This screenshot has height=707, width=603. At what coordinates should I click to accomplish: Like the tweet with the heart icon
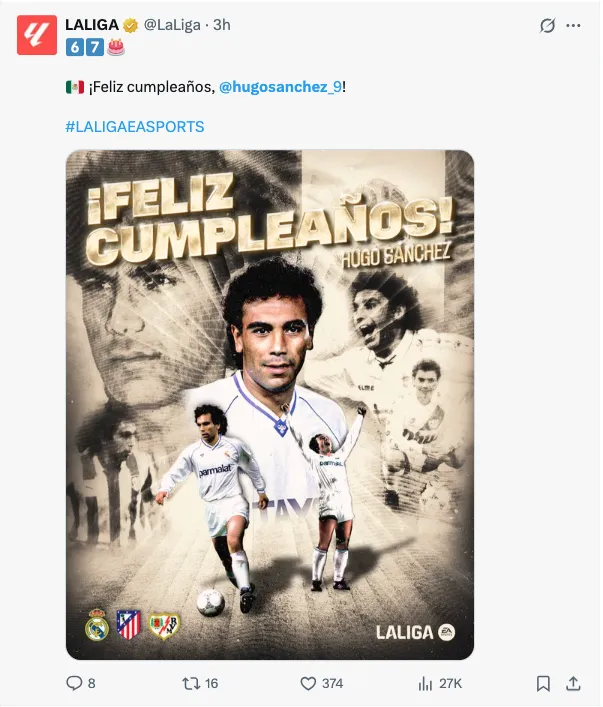pyautogui.click(x=308, y=684)
